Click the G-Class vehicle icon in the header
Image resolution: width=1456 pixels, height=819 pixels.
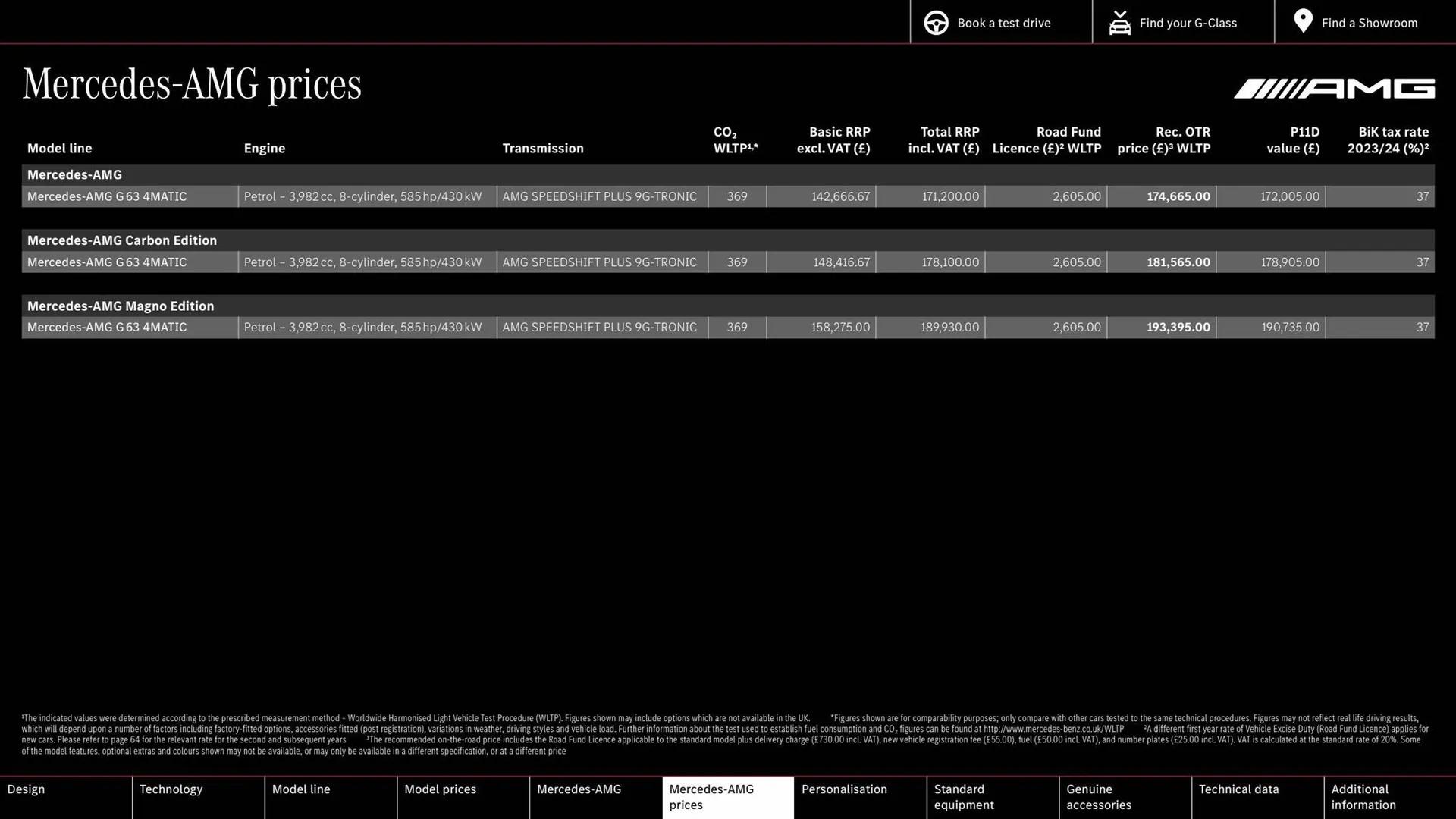click(1120, 22)
